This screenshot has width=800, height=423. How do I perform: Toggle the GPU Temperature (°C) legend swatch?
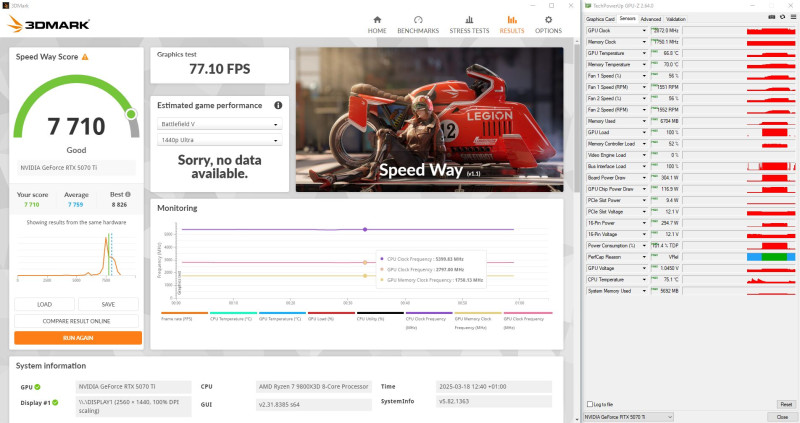[282, 313]
